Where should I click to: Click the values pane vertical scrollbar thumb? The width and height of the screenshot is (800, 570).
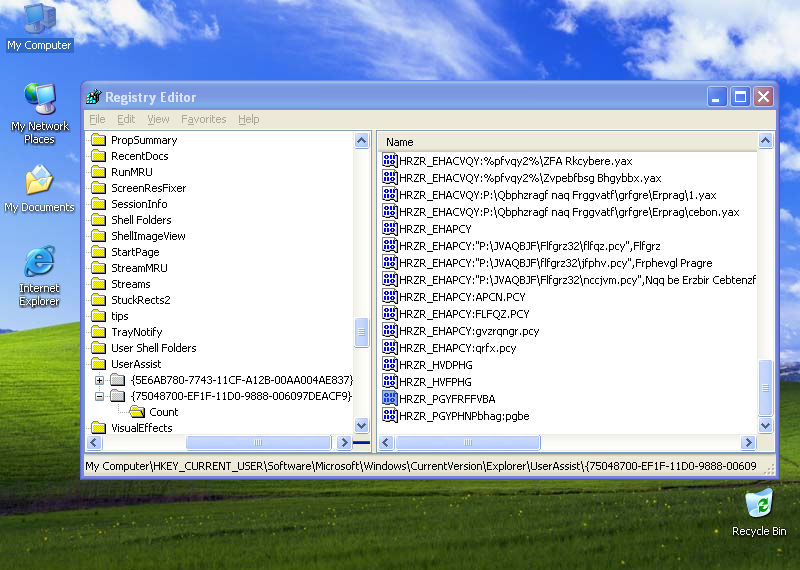(x=765, y=388)
